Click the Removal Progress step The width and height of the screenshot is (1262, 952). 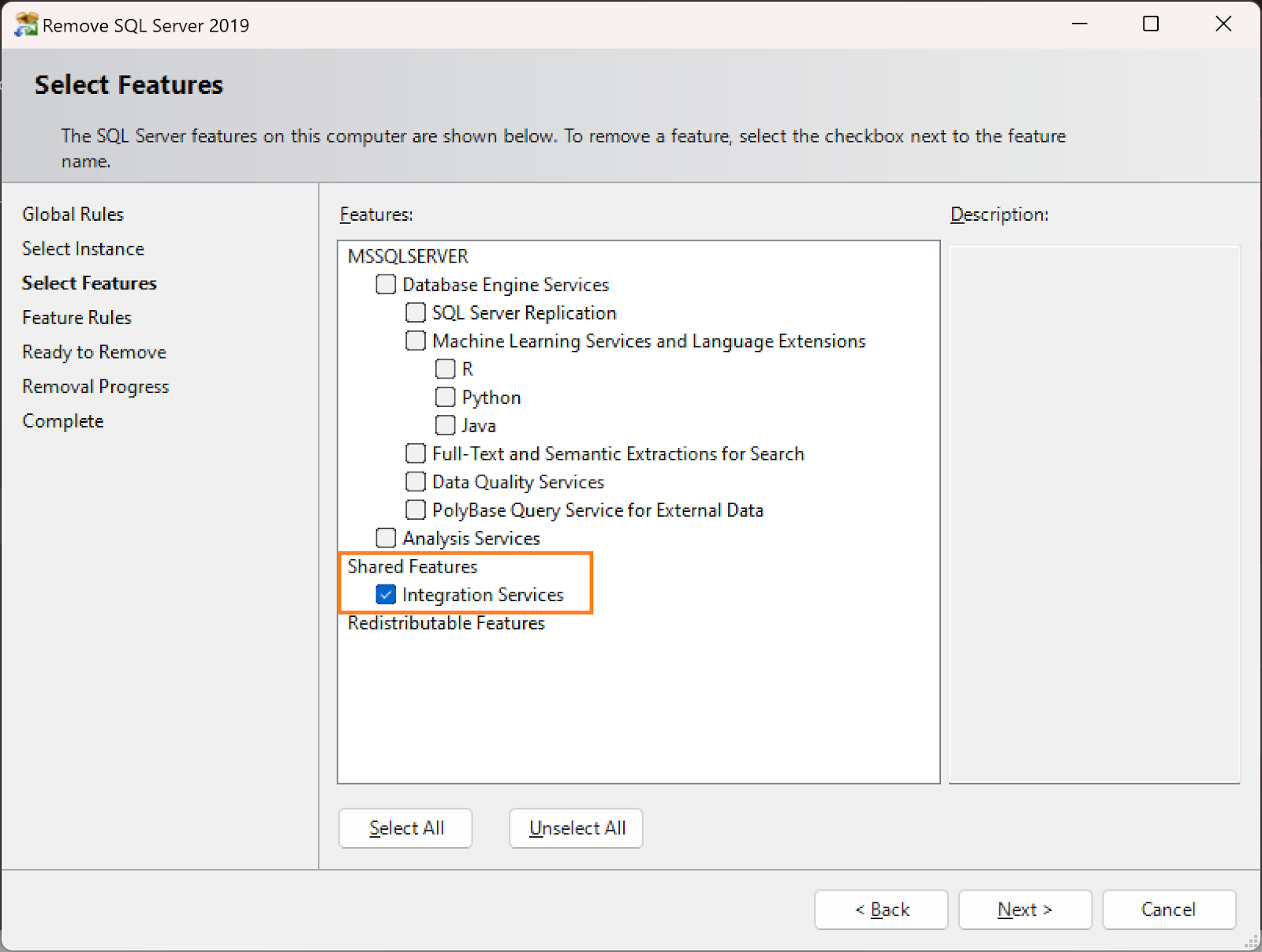click(x=96, y=386)
